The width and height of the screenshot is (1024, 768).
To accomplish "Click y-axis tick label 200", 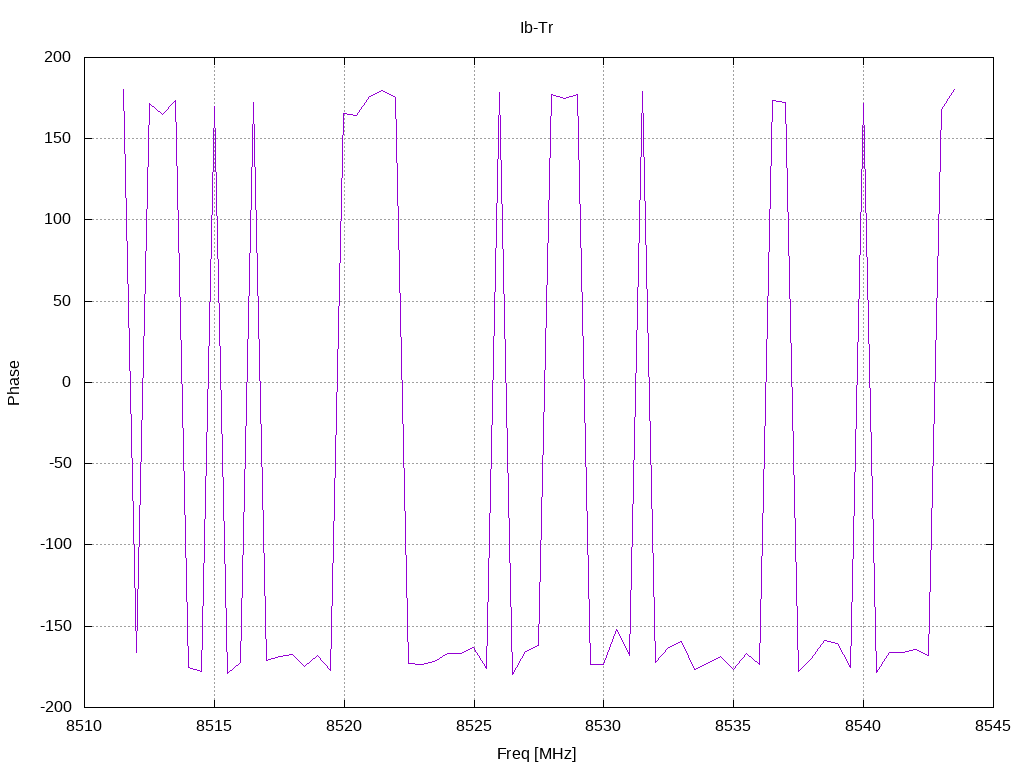I will [x=57, y=57].
